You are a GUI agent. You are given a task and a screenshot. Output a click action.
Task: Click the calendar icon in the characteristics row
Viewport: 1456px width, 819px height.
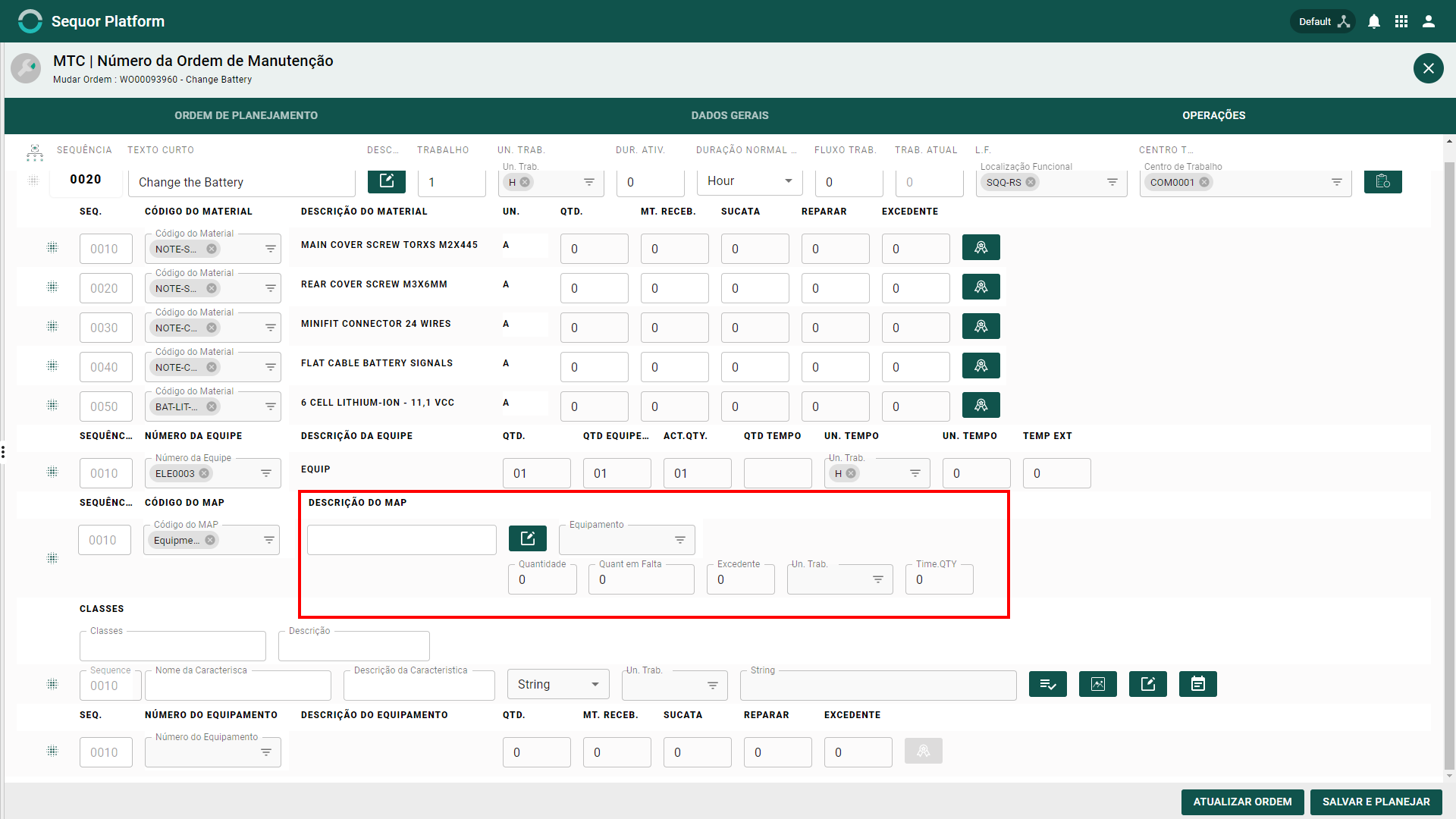(x=1198, y=684)
